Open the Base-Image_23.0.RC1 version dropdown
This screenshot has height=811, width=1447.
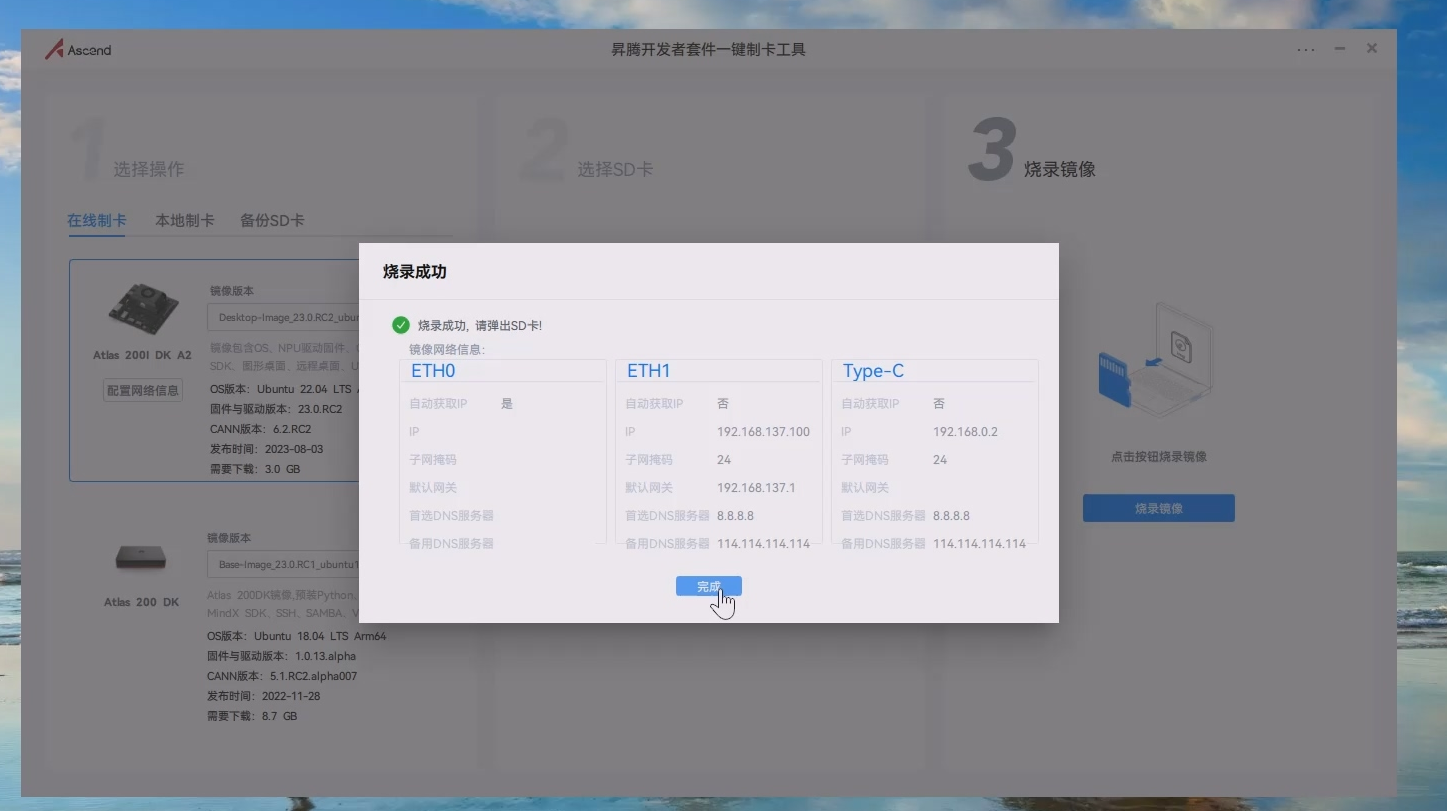point(283,564)
